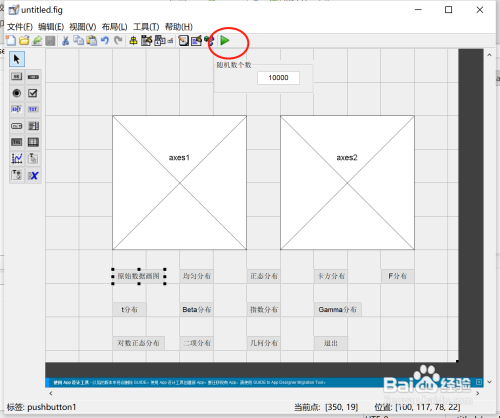This screenshot has height=418, width=500.
Task: Pick the Edit Text component from the palette
Action: [17, 109]
